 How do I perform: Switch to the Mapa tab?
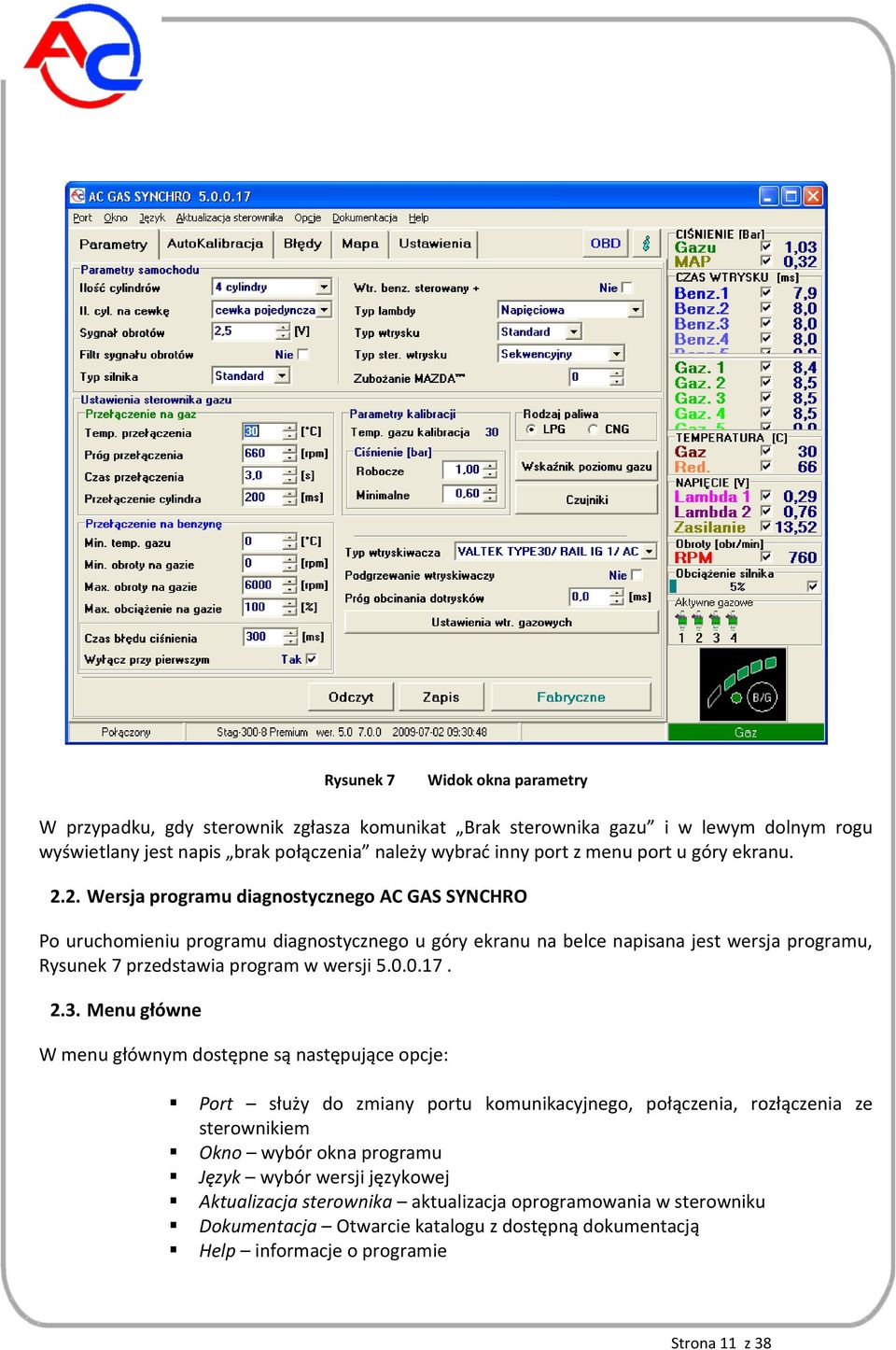360,244
